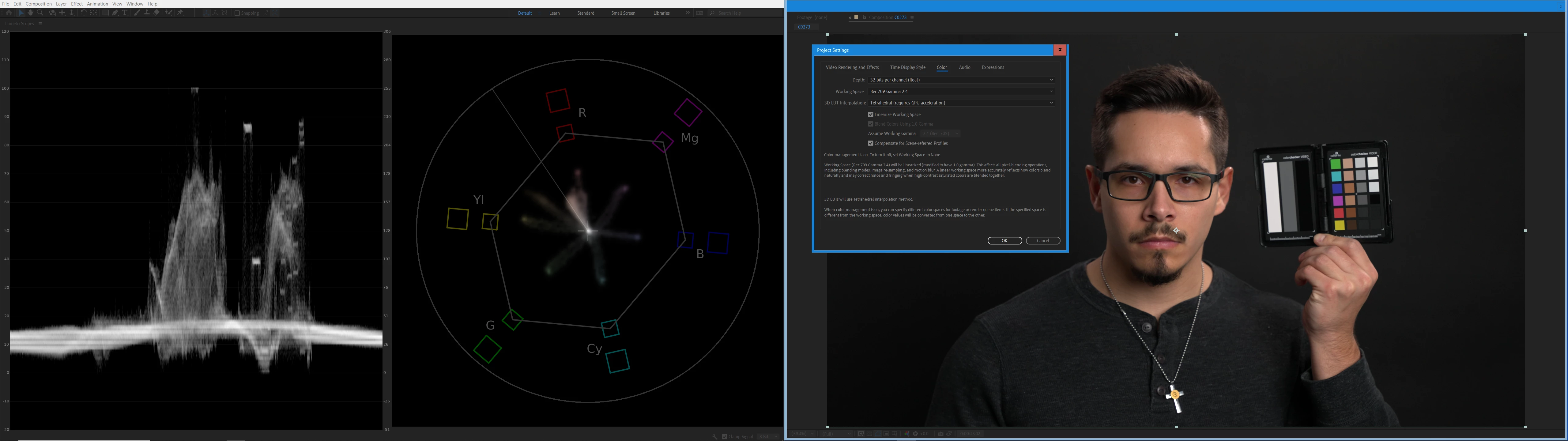Select the Puppet Pin tool
Screen dimensions: 1568x441
[180, 13]
